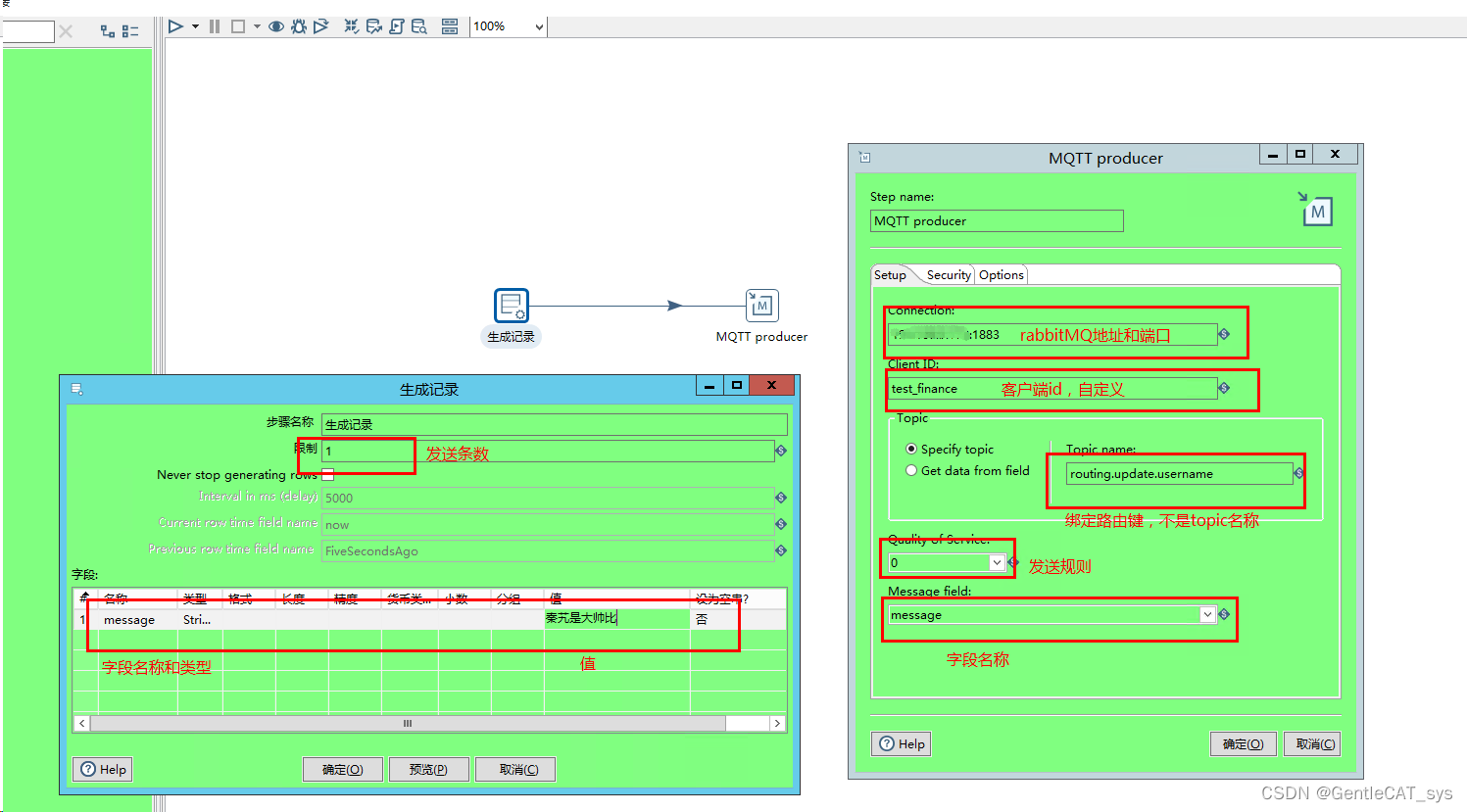1467x812 pixels.
Task: Click Help in the 生成记录 dialog
Action: pos(103,769)
